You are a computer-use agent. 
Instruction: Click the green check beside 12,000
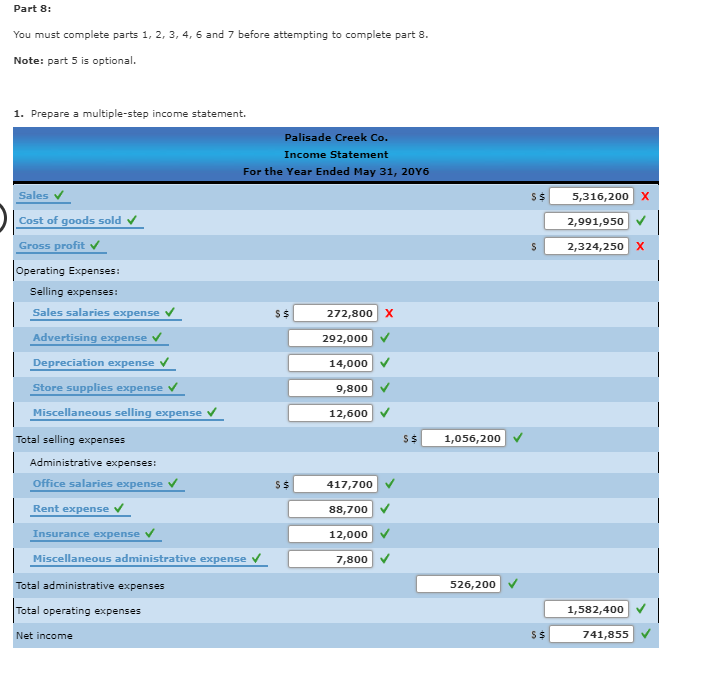click(385, 534)
